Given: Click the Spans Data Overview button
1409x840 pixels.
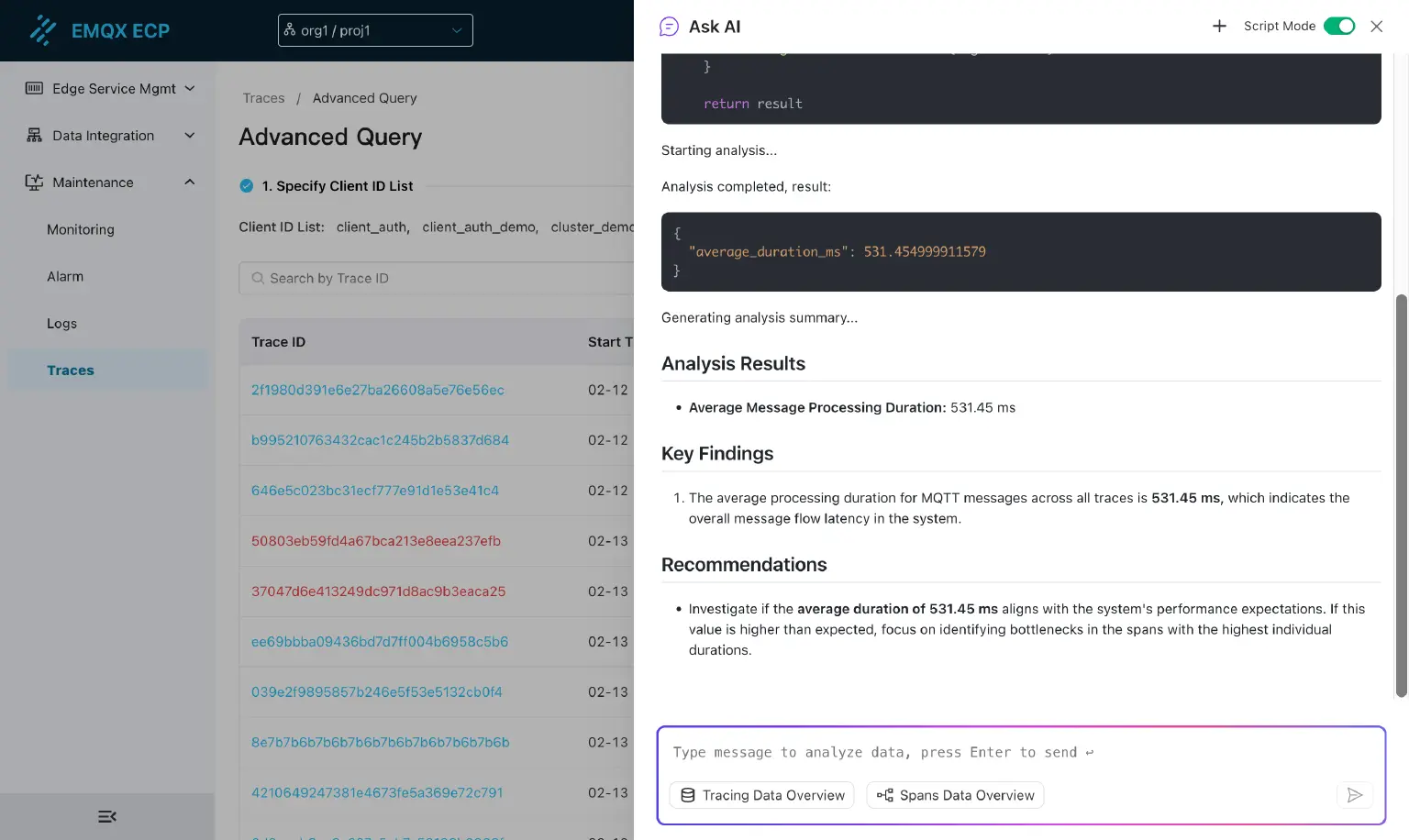Looking at the screenshot, I should (x=955, y=795).
